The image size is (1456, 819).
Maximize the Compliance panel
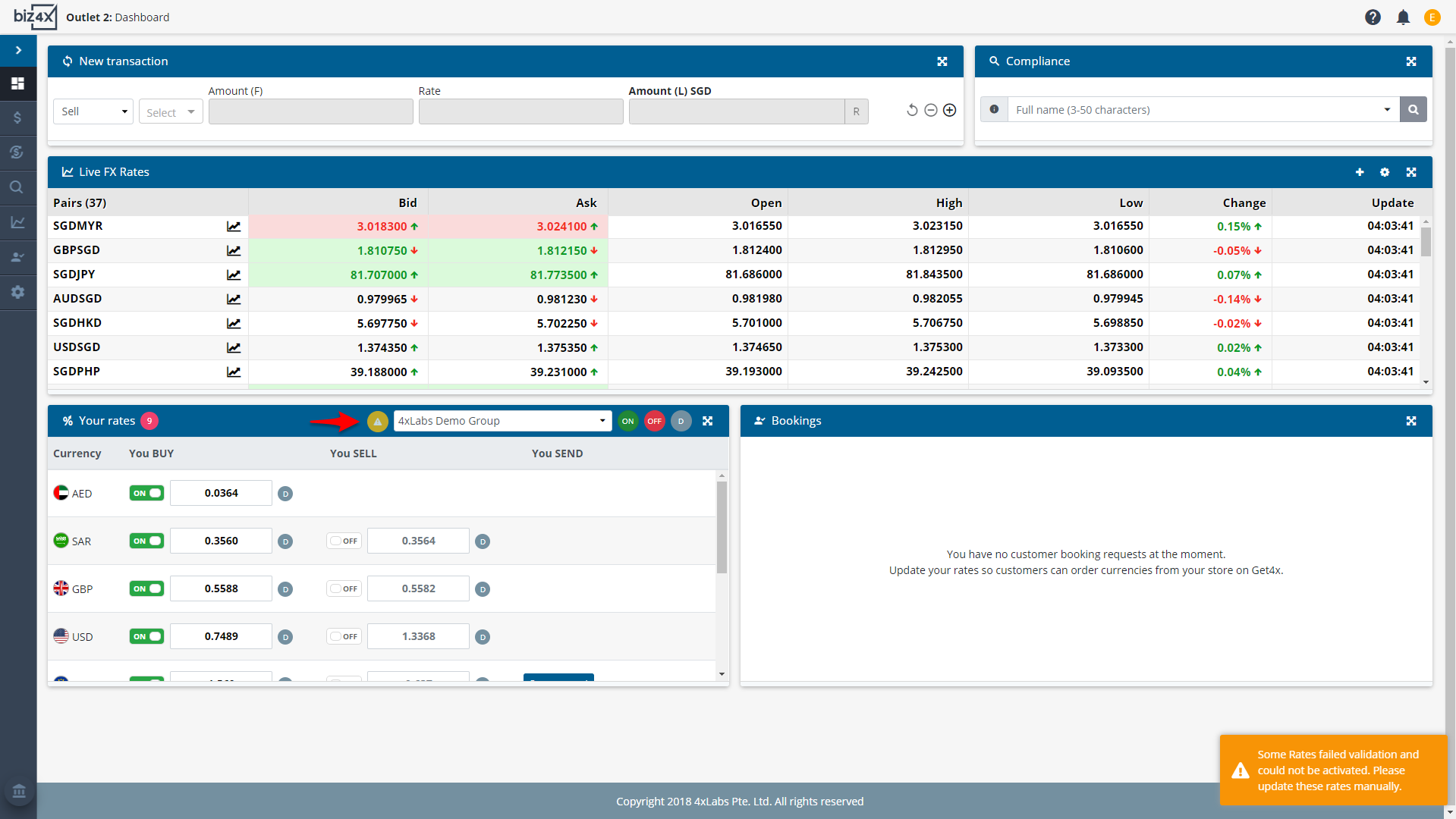coord(1411,61)
